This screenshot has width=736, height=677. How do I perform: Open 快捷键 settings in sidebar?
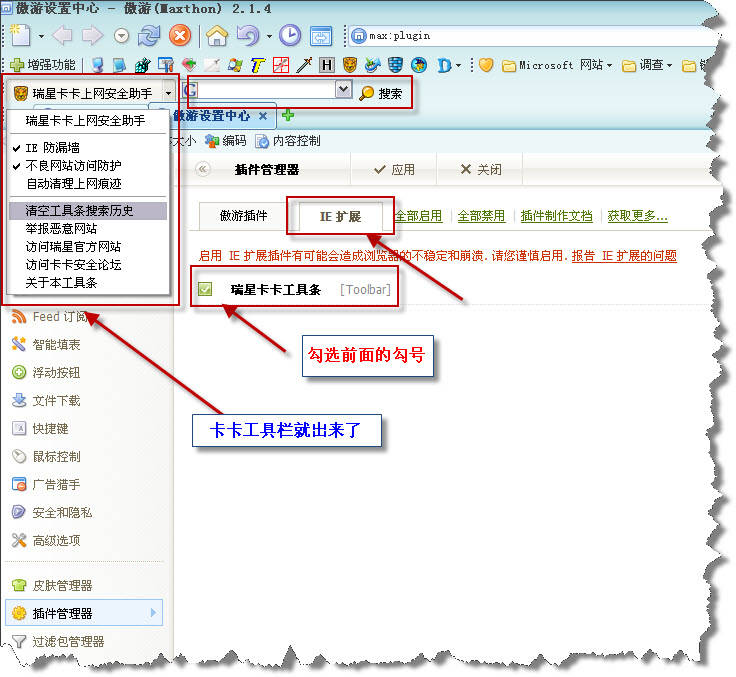(x=40, y=429)
